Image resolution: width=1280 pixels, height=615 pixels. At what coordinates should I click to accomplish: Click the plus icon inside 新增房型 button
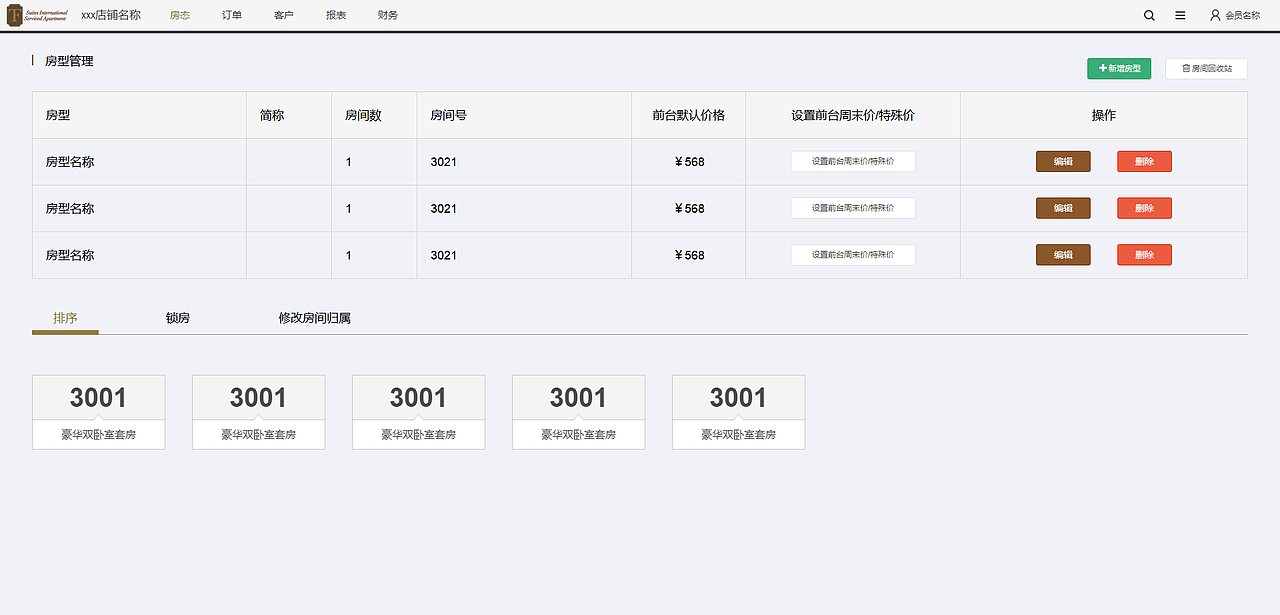[x=1101, y=68]
